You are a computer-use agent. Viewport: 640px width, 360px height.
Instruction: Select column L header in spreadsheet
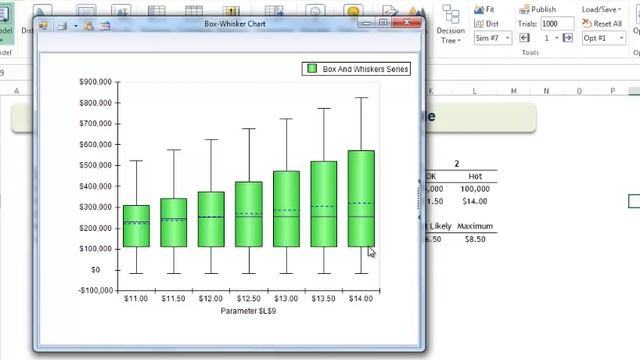[x=474, y=91]
